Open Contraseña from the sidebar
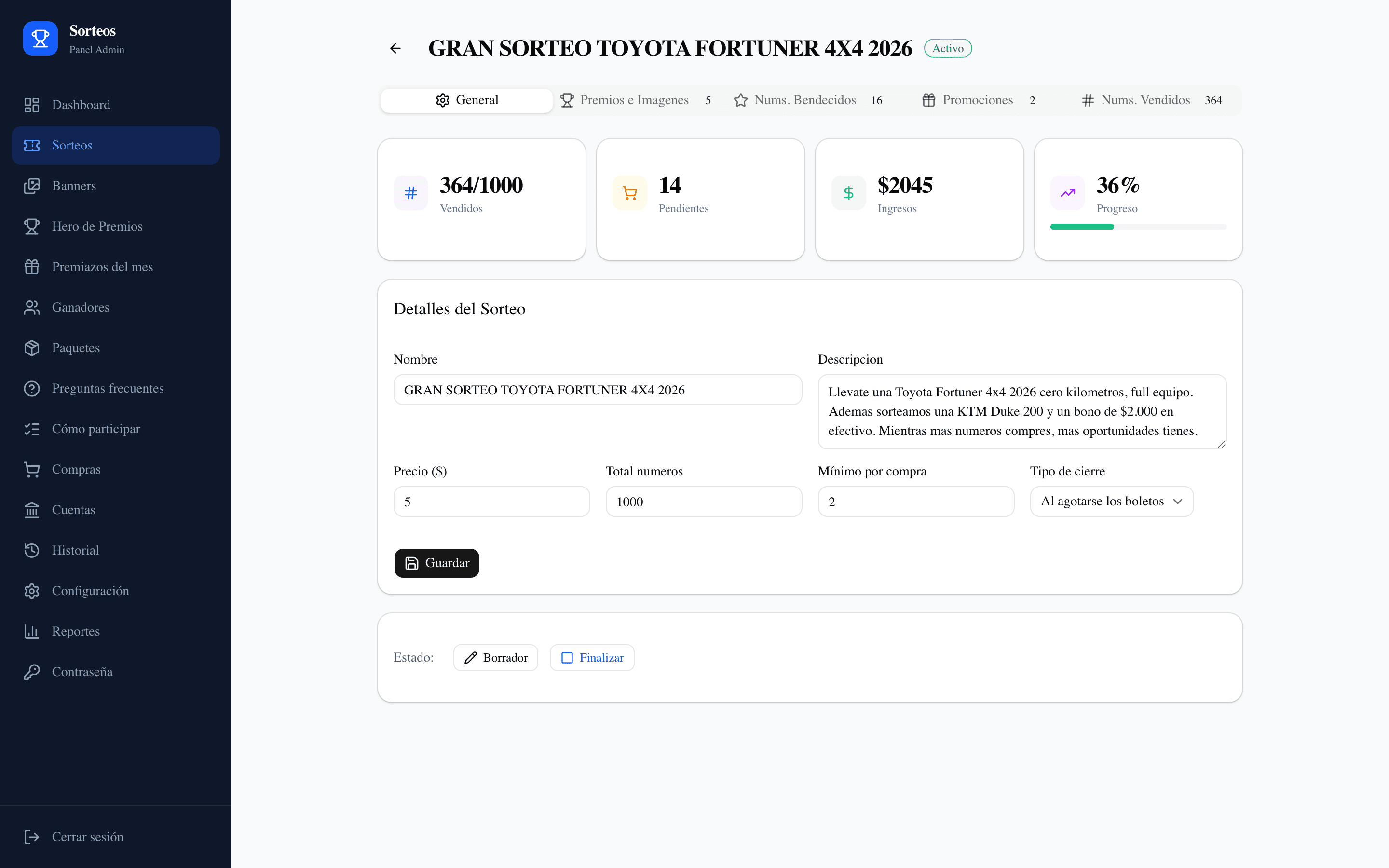Image resolution: width=1389 pixels, height=868 pixels. [115, 672]
